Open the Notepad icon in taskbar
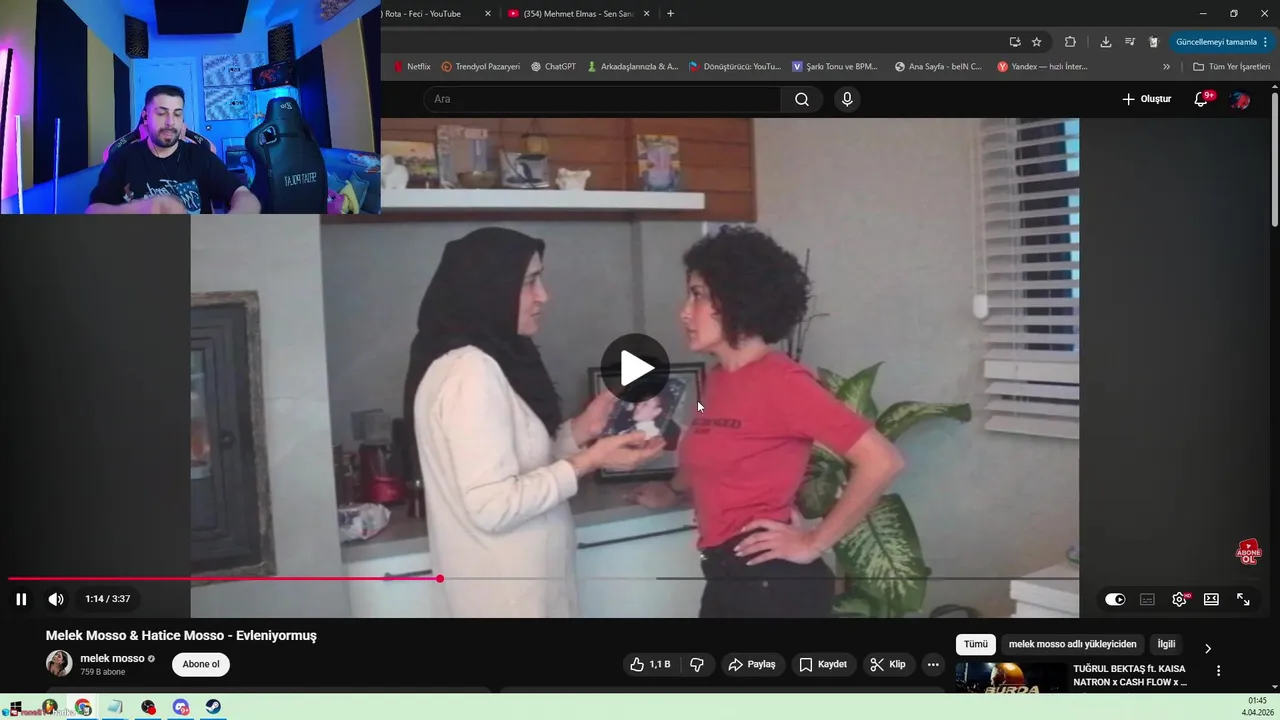Viewport: 1280px width, 720px height. pyautogui.click(x=115, y=707)
